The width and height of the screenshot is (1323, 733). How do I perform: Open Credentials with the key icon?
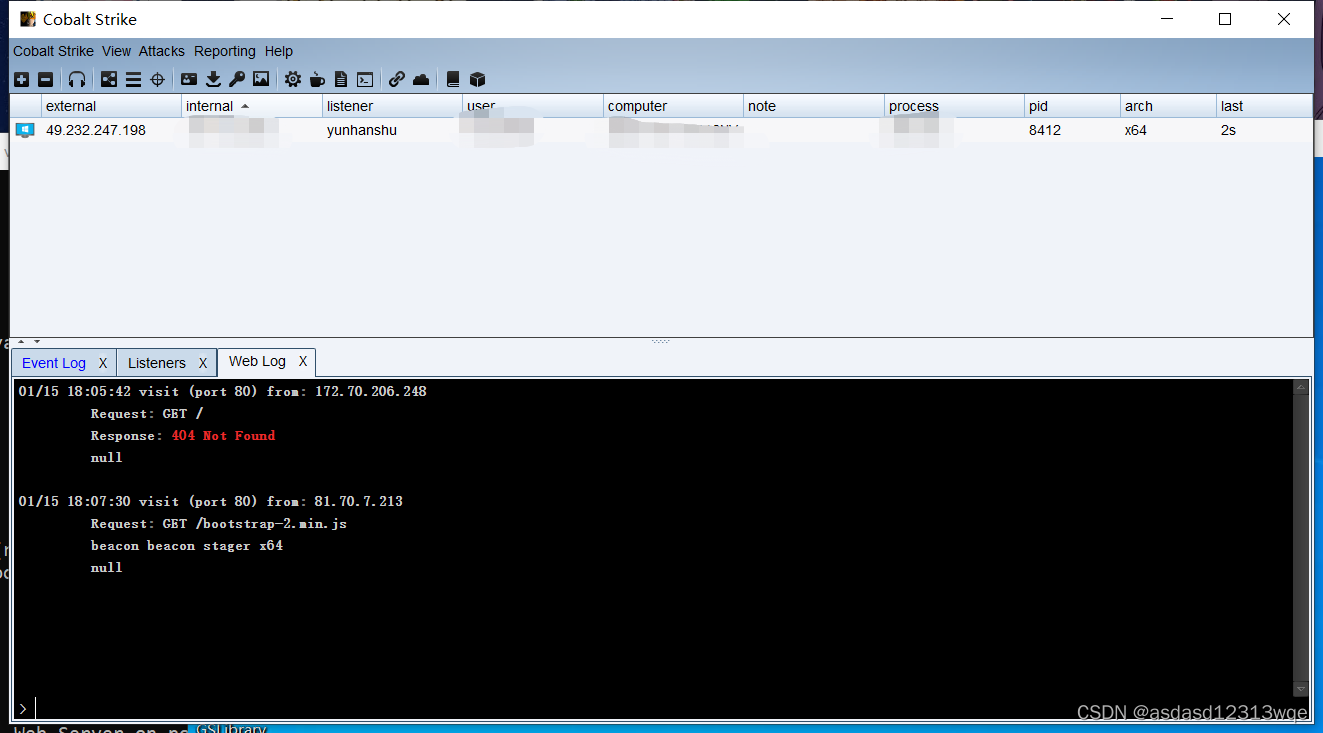click(x=237, y=79)
